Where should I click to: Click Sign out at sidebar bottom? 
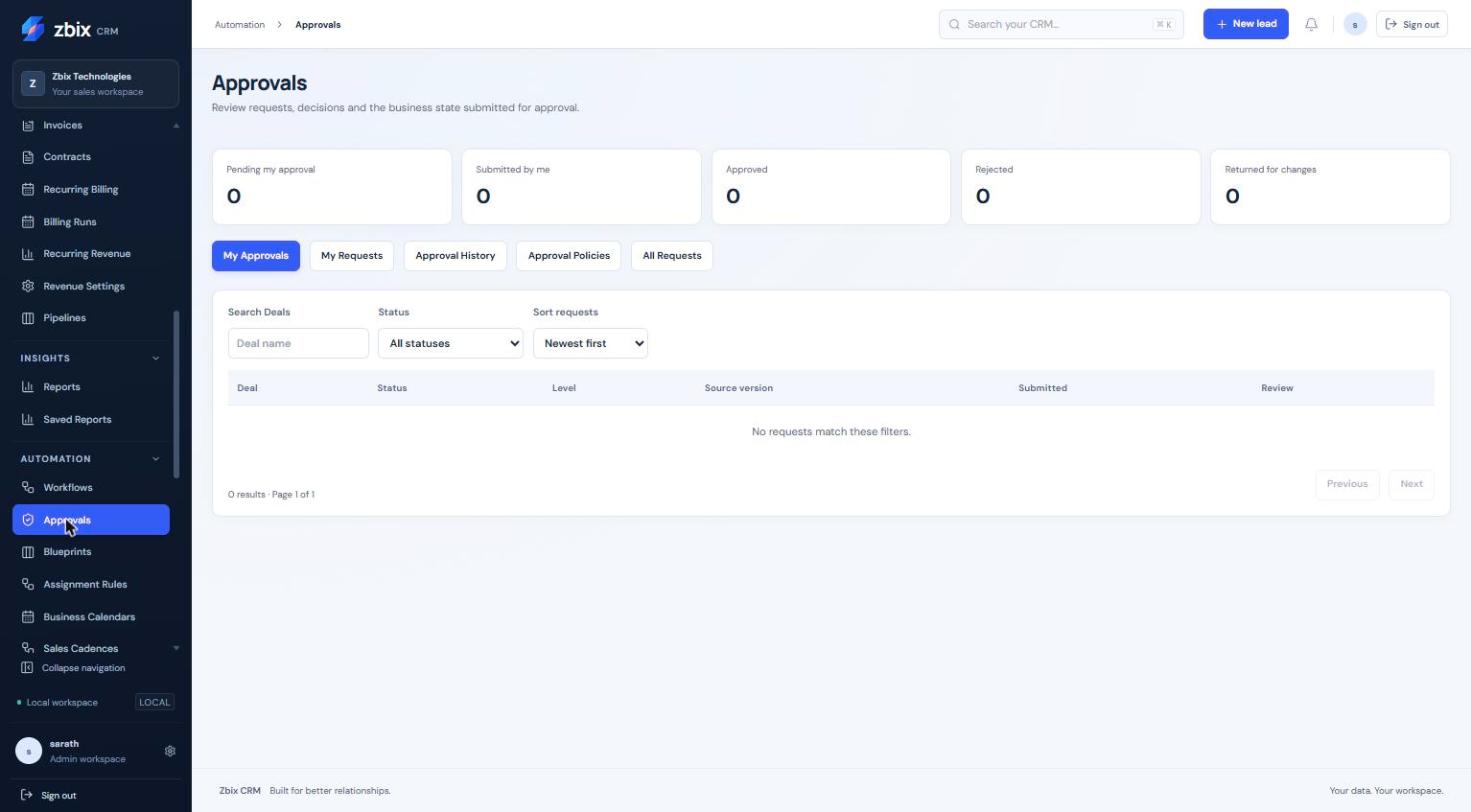pyautogui.click(x=49, y=796)
